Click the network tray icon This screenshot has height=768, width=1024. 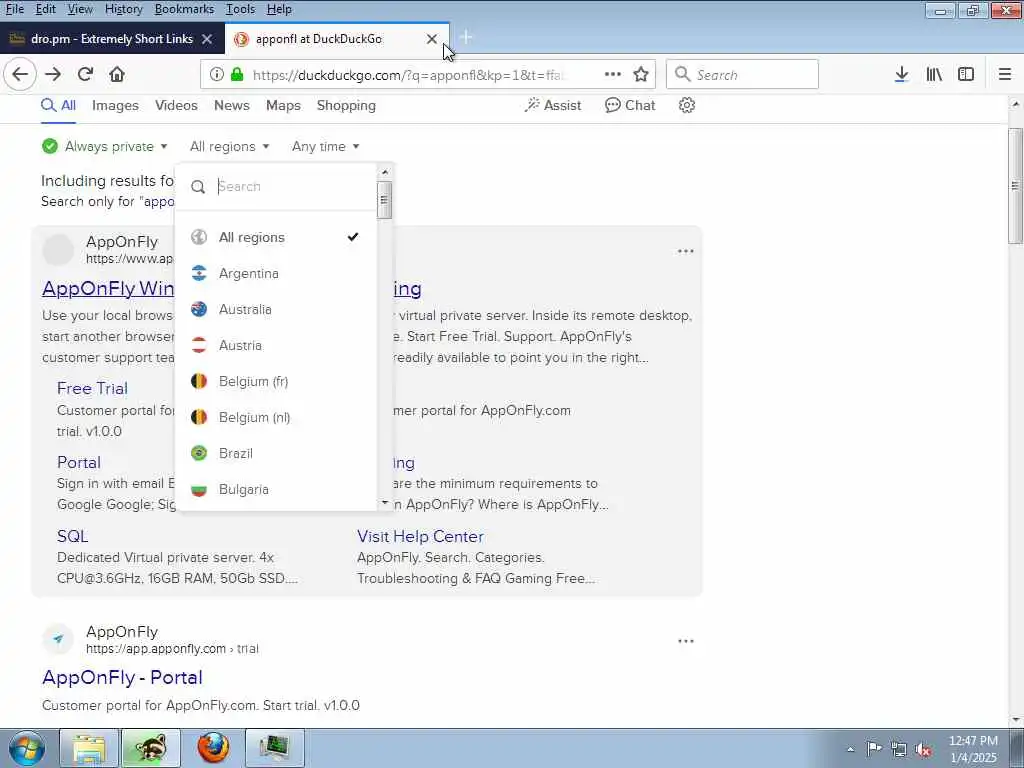pos(899,750)
